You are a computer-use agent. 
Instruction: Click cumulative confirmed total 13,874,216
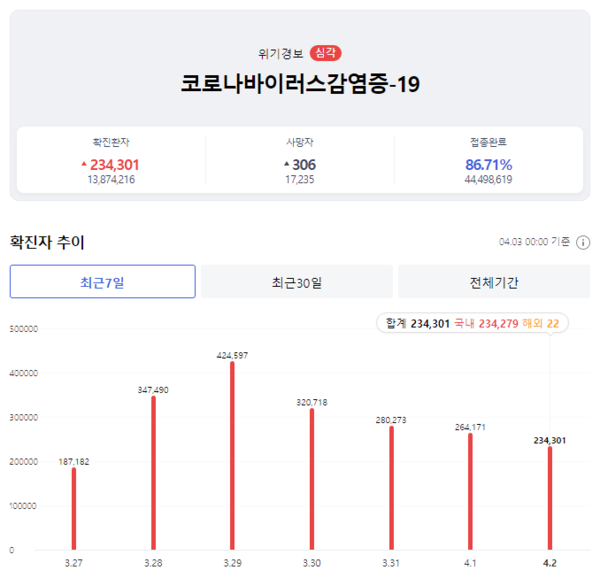pyautogui.click(x=111, y=179)
